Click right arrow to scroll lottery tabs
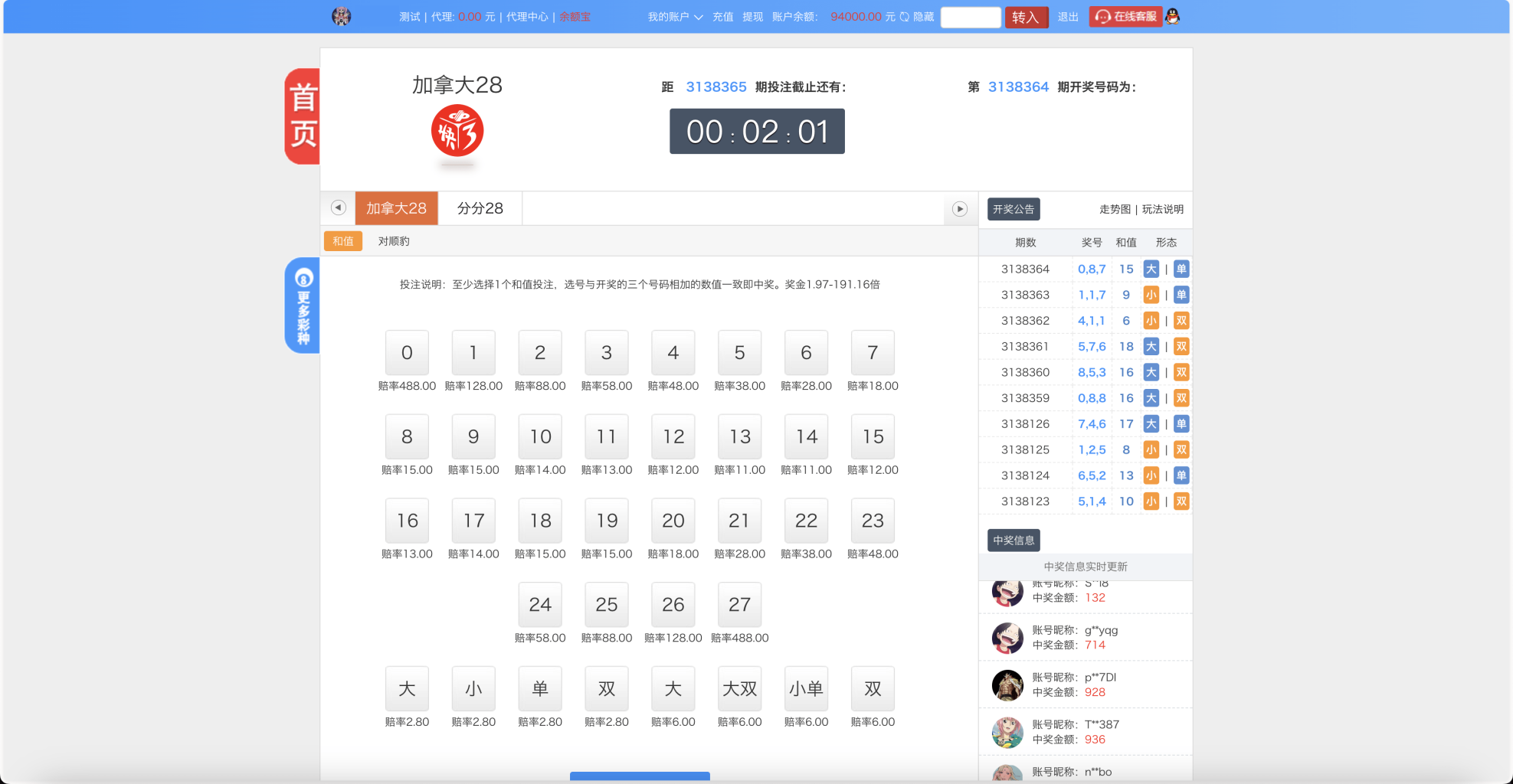The width and height of the screenshot is (1513, 784). point(958,207)
